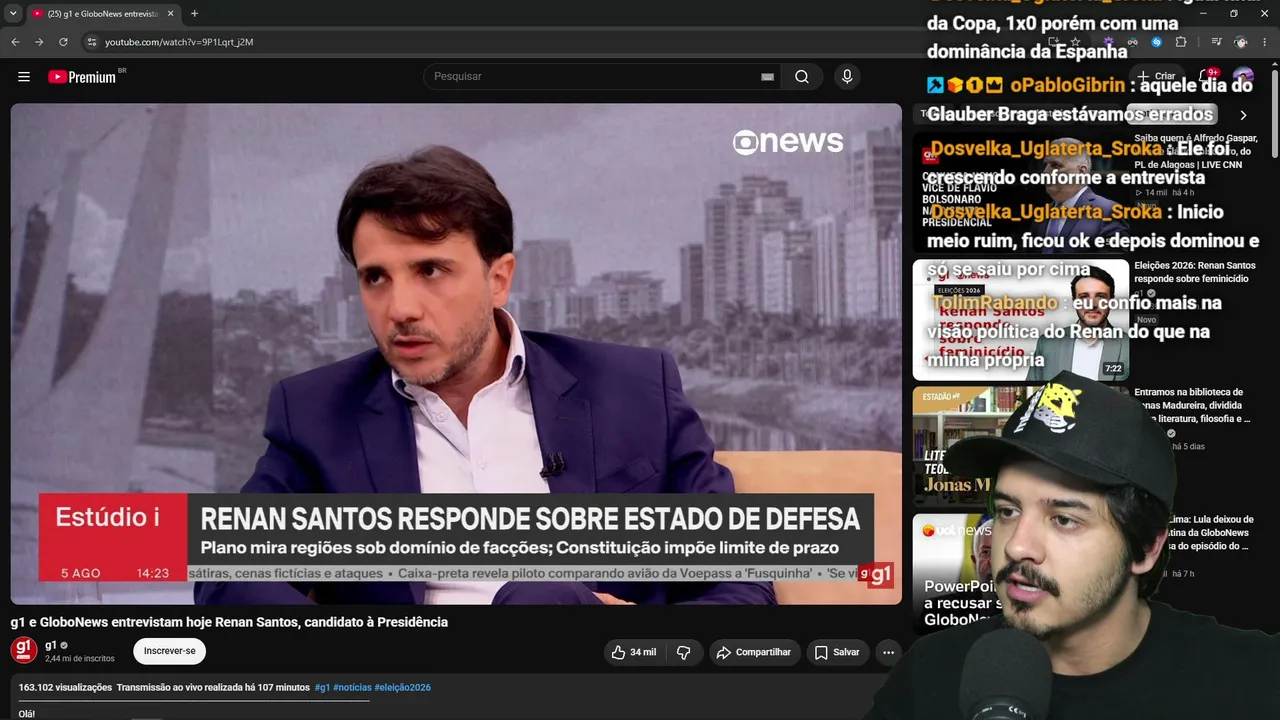Click the '2,44 mi de inscritos' text
Viewport: 1280px width, 720px height.
pyautogui.click(x=80, y=659)
